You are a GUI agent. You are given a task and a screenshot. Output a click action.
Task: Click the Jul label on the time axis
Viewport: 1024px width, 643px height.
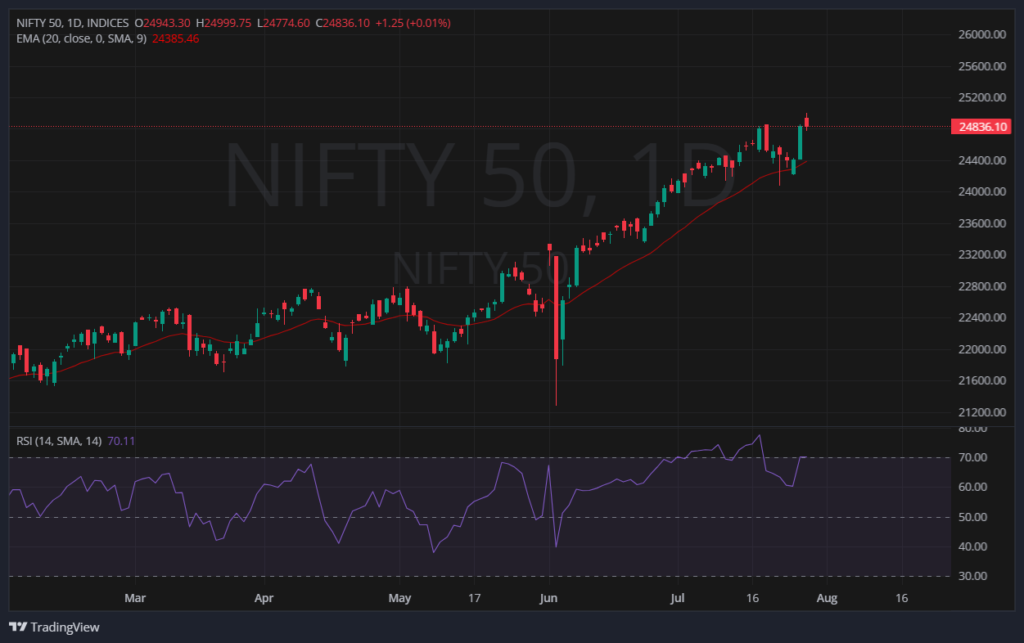677,598
